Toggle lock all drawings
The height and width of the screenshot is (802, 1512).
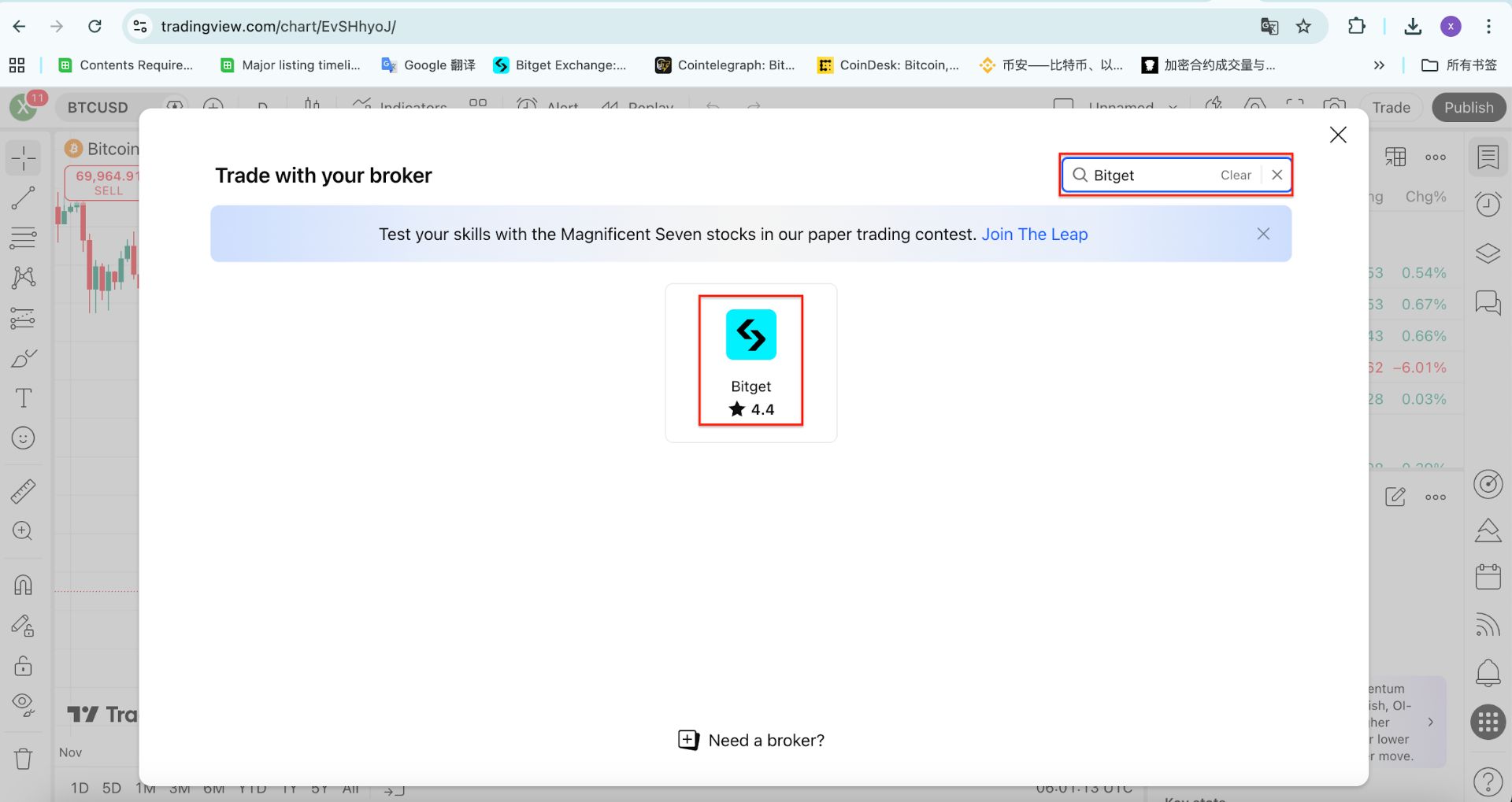[24, 667]
